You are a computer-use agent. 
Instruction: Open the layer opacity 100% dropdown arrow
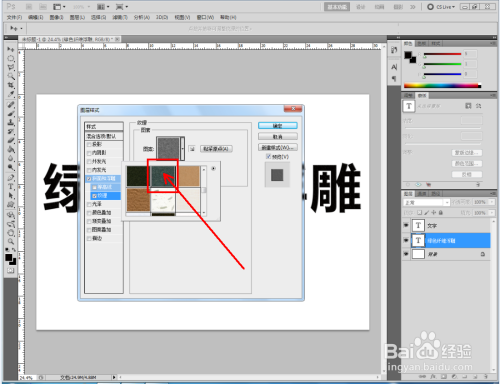point(492,202)
